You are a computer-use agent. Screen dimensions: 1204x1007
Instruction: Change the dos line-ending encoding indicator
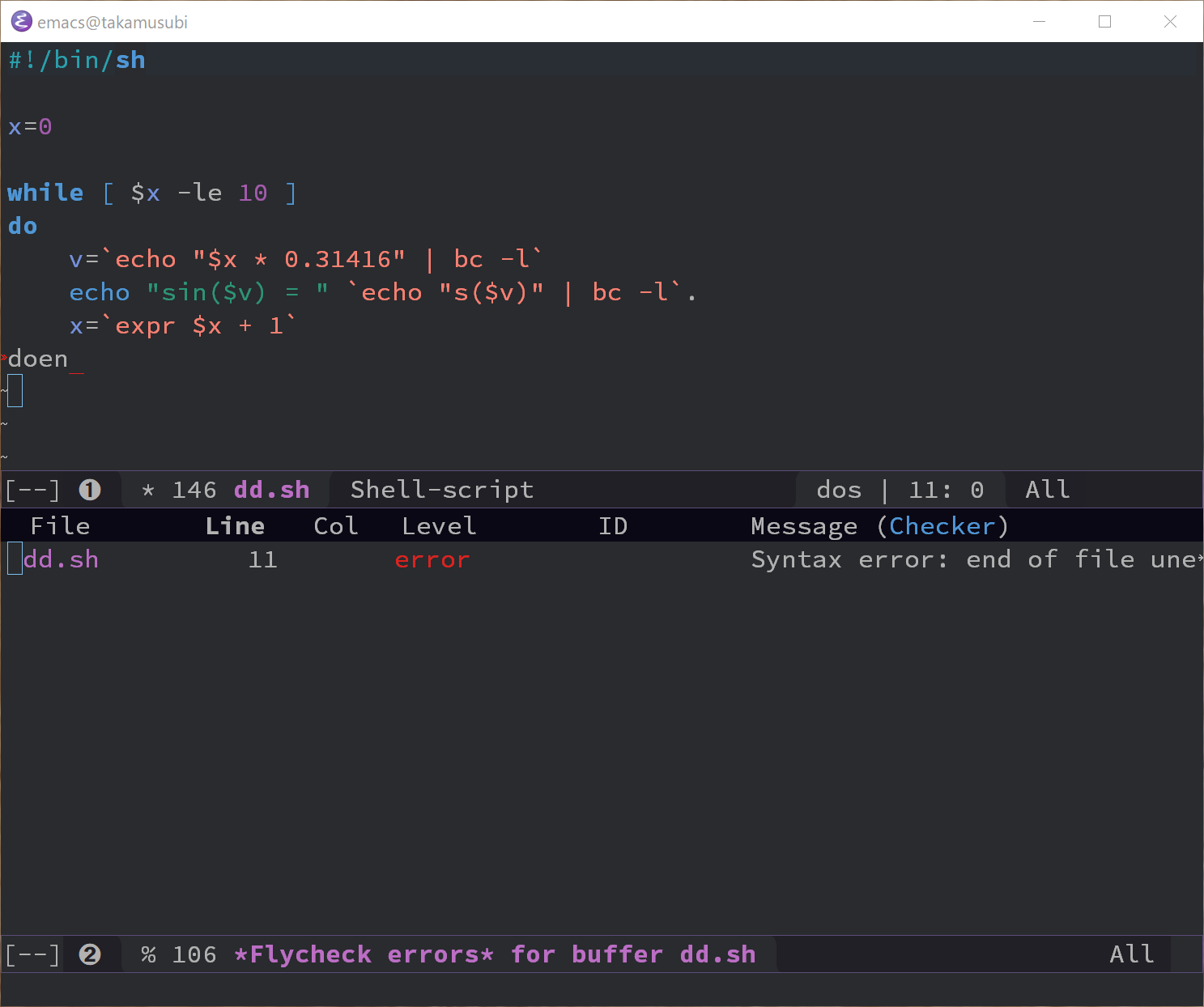[839, 490]
